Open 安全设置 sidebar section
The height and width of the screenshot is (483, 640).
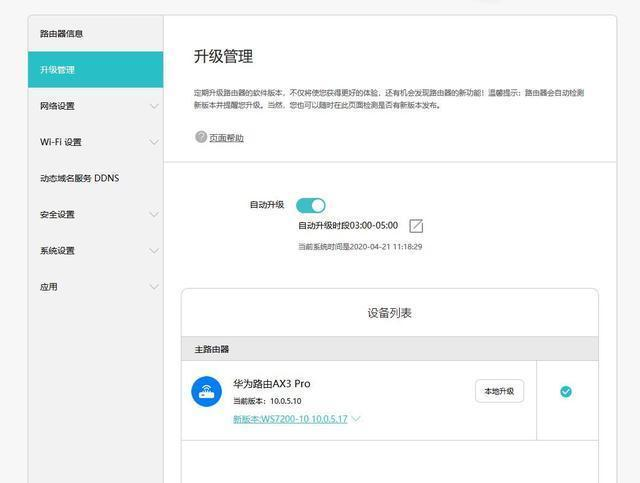coord(96,214)
